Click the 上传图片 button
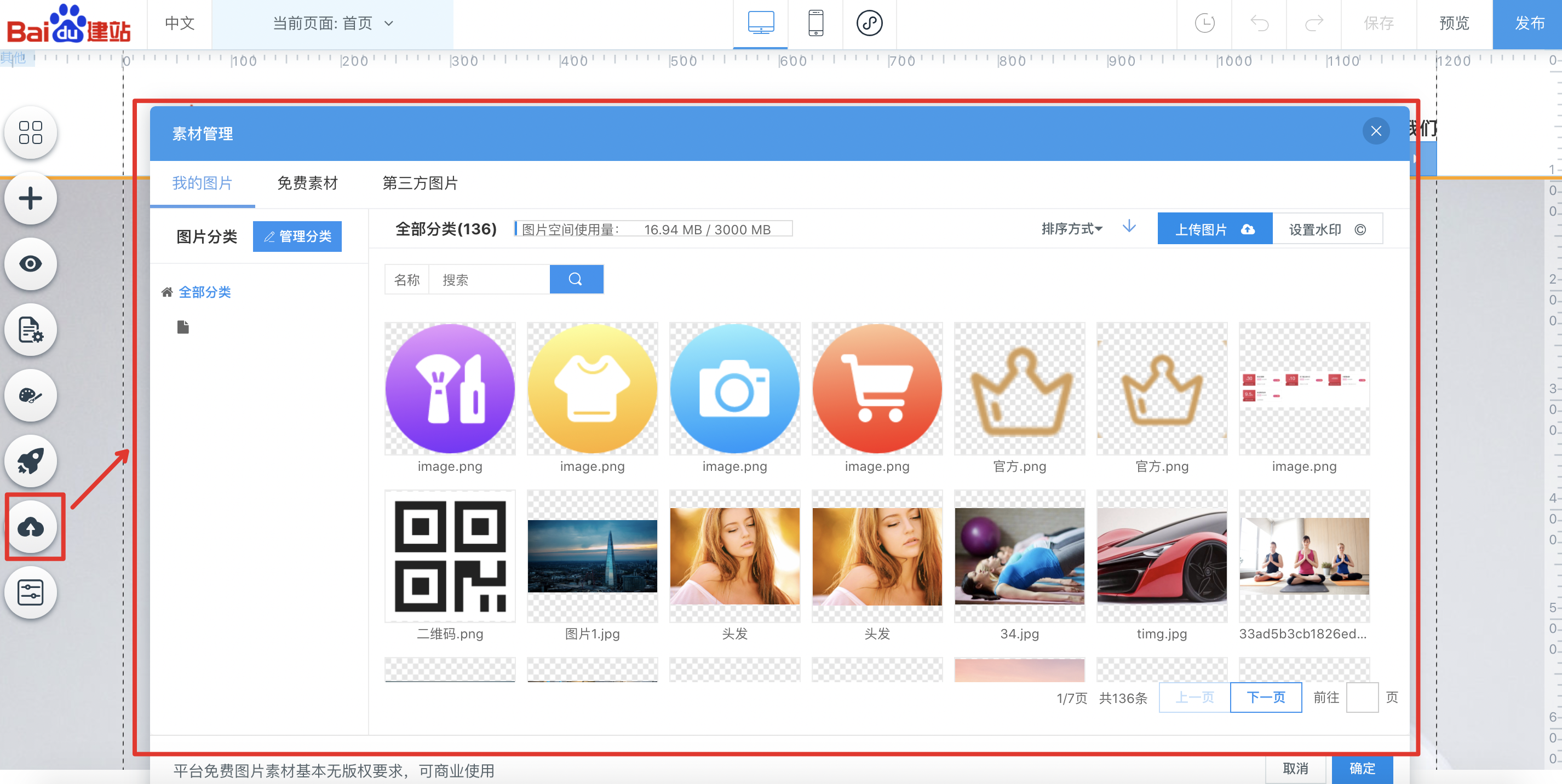The image size is (1562, 784). coord(1215,229)
